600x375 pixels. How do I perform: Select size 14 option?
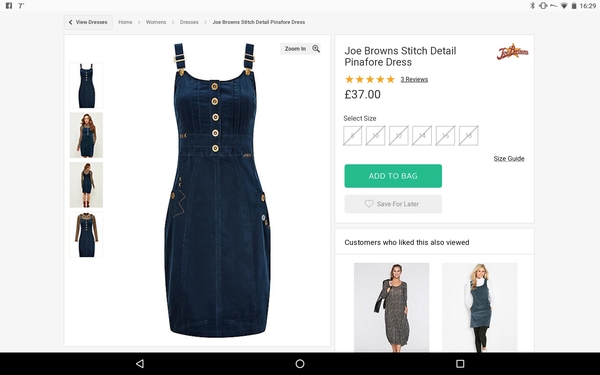422,135
